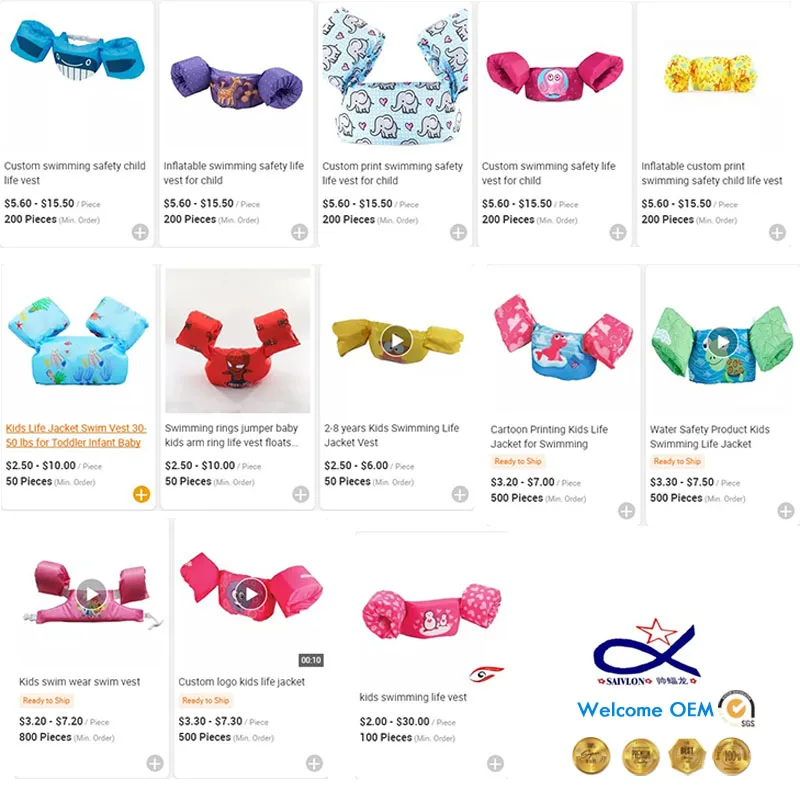Open Kids Life Jacket Swim Vest 30-50 lbs link
800x800 pixels.
pos(76,435)
